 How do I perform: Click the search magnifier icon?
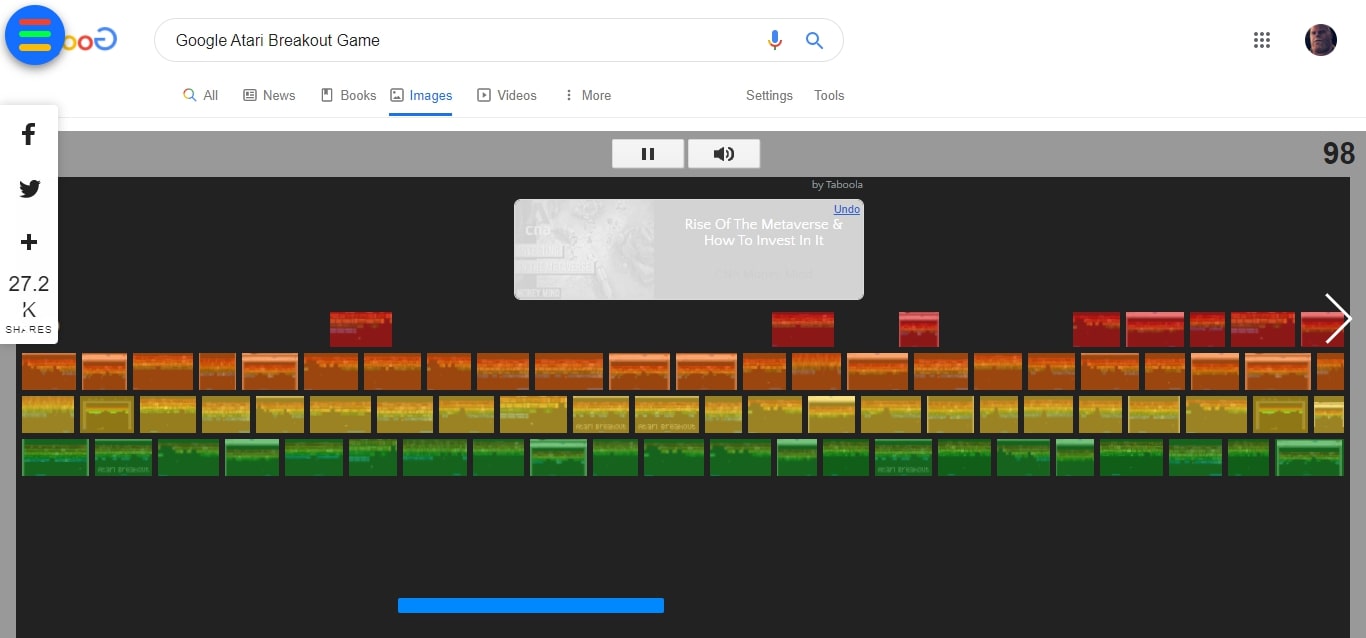click(x=814, y=40)
